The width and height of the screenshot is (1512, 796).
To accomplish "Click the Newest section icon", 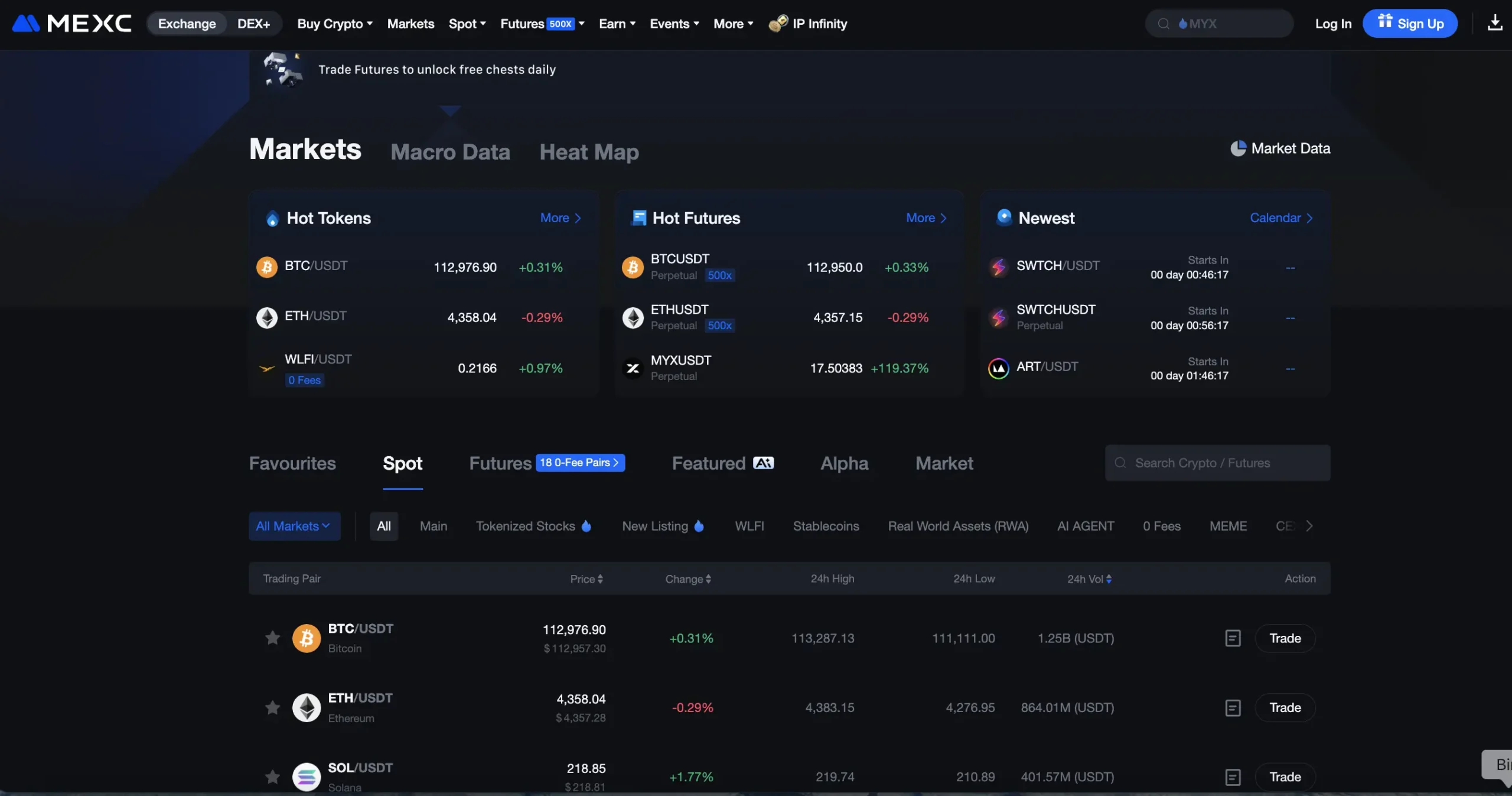I will pos(1004,217).
